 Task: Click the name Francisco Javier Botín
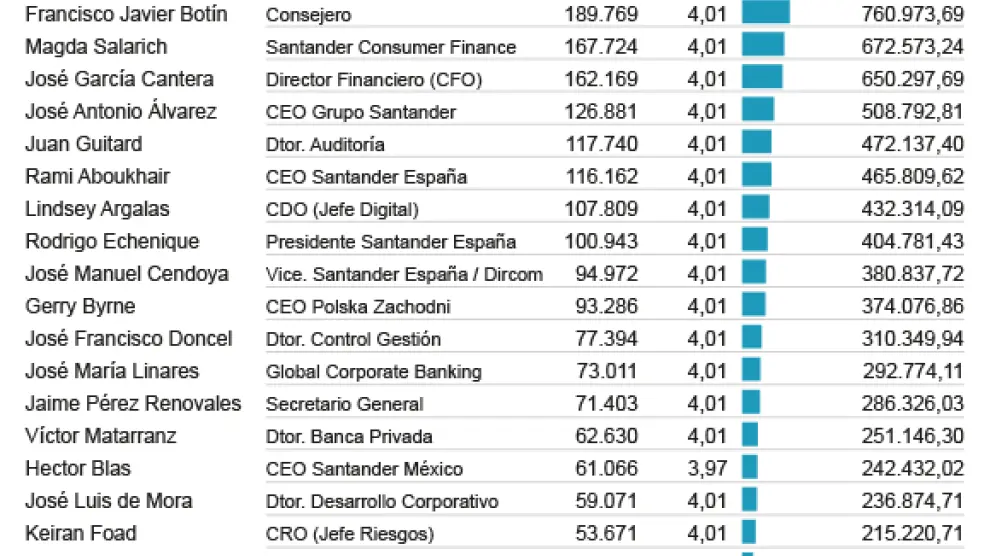(126, 14)
